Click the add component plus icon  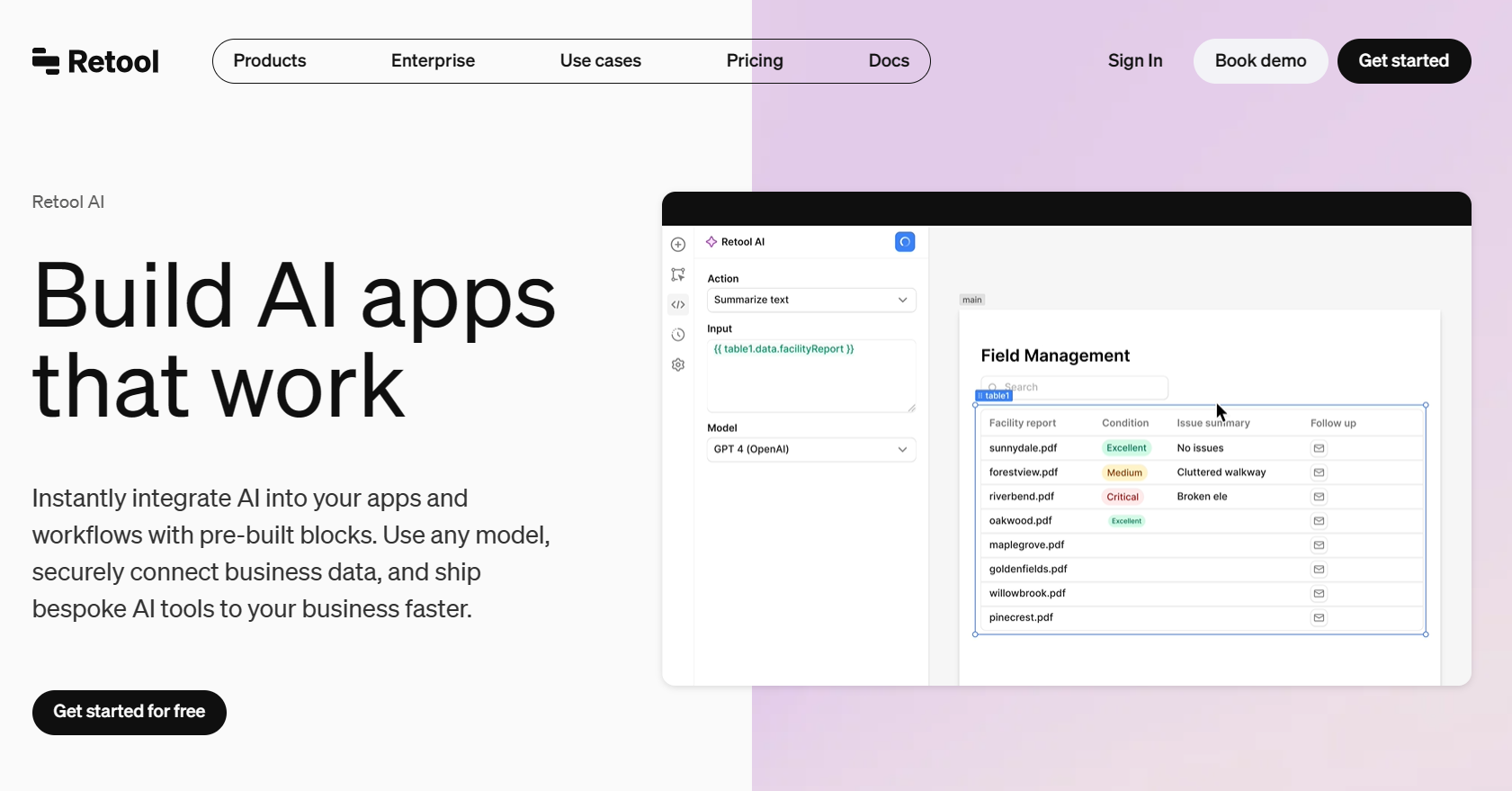(x=678, y=245)
